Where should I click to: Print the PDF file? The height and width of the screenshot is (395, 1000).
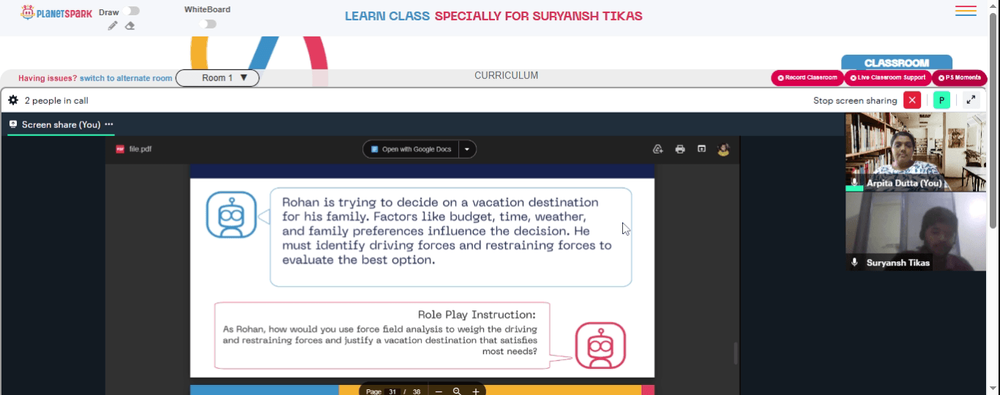(x=680, y=149)
